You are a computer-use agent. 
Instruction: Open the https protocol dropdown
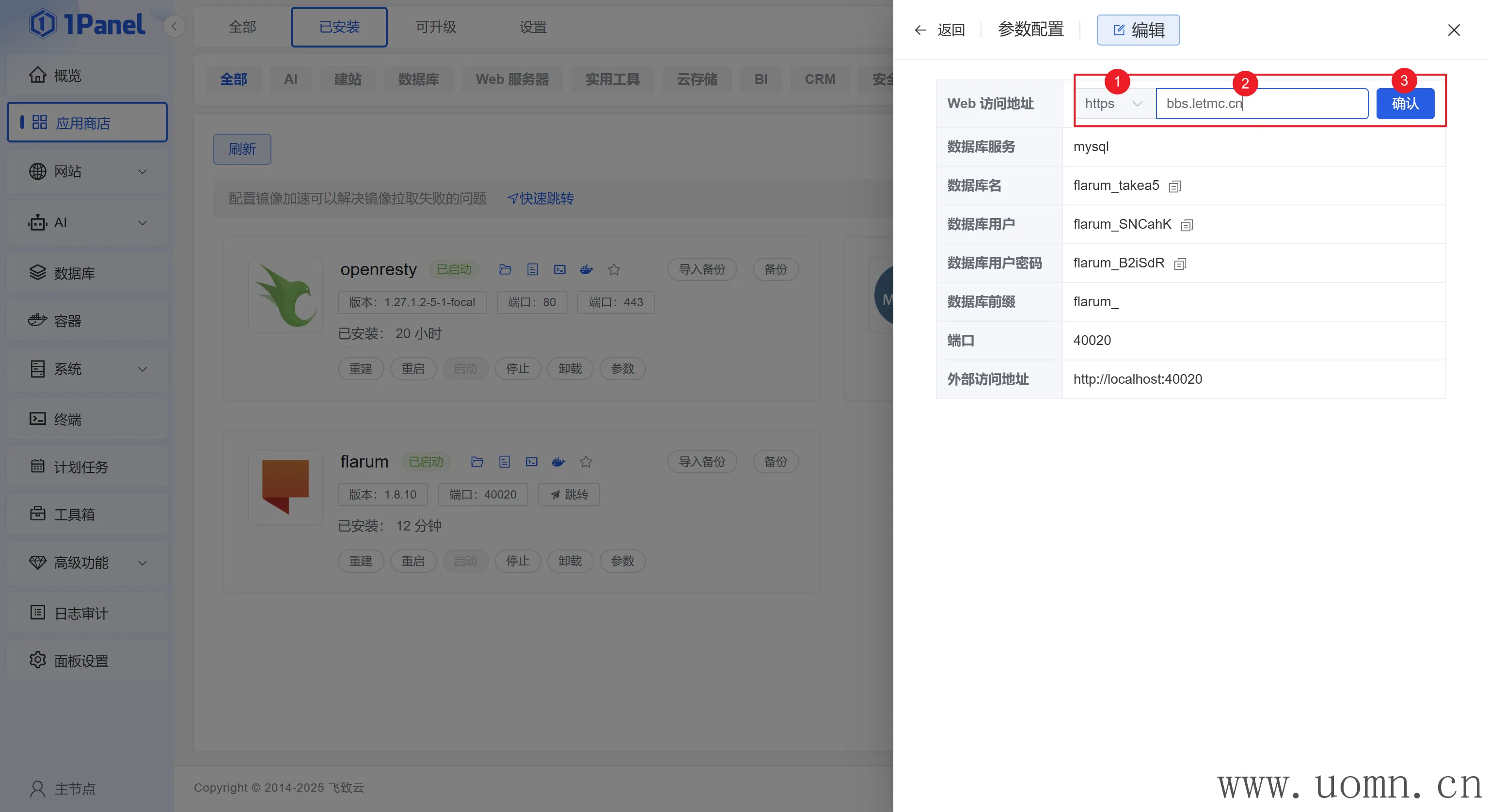click(1113, 104)
